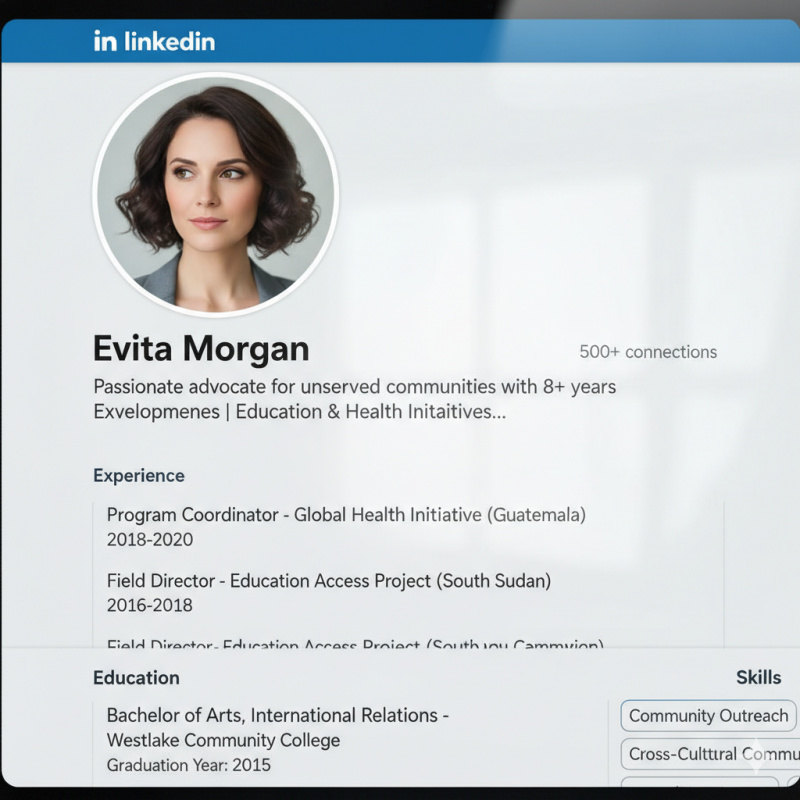This screenshot has width=800, height=800.
Task: Select the Evita Morgan profile name
Action: pos(201,349)
